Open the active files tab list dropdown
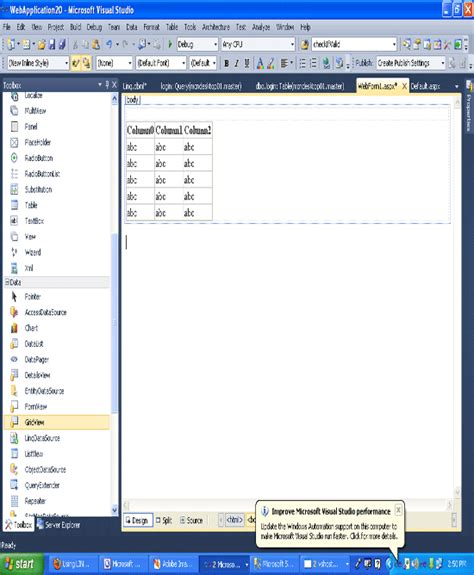Screen dimensions: 474x575 [456, 87]
